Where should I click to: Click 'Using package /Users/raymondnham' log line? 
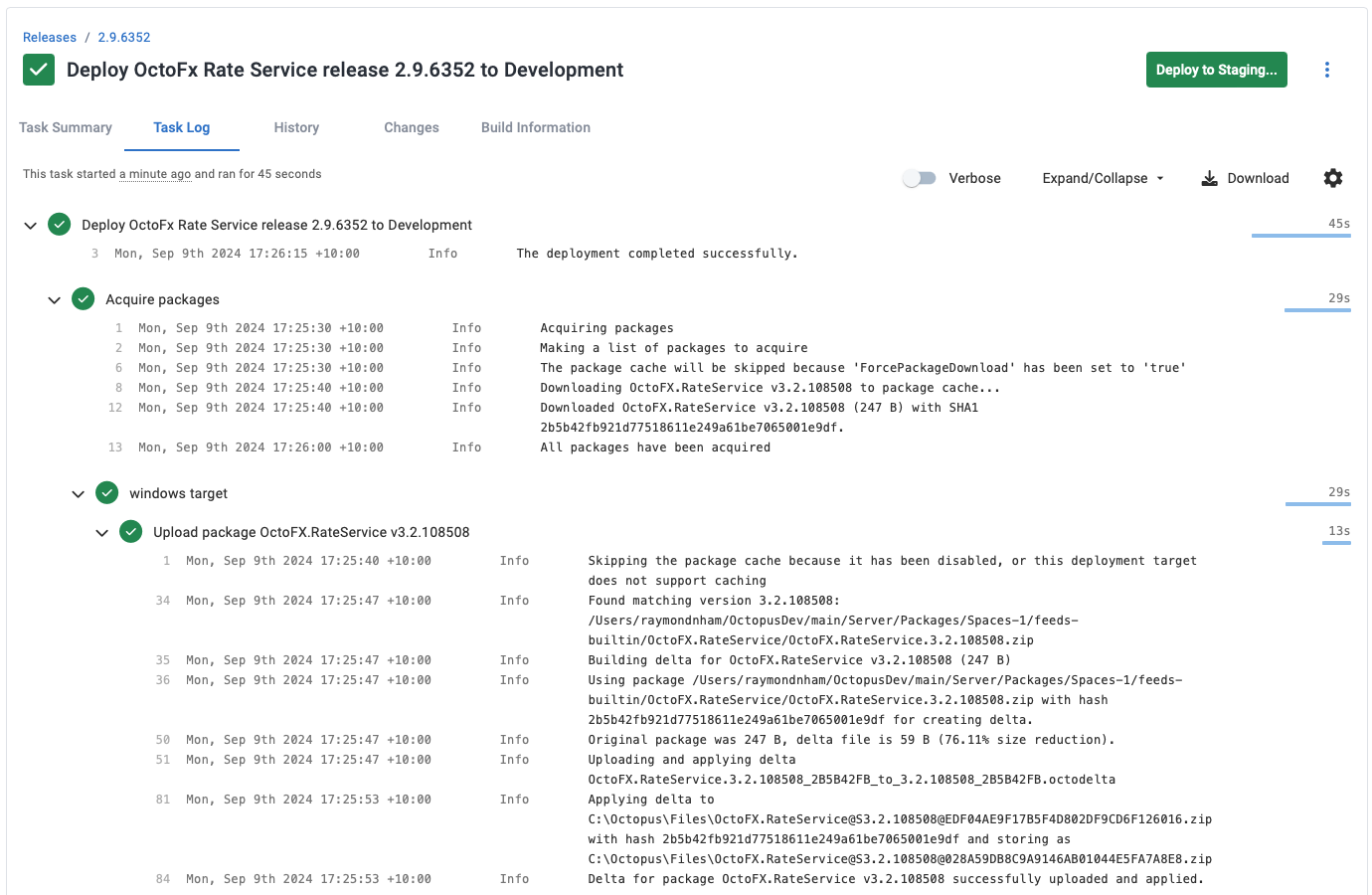[885, 700]
